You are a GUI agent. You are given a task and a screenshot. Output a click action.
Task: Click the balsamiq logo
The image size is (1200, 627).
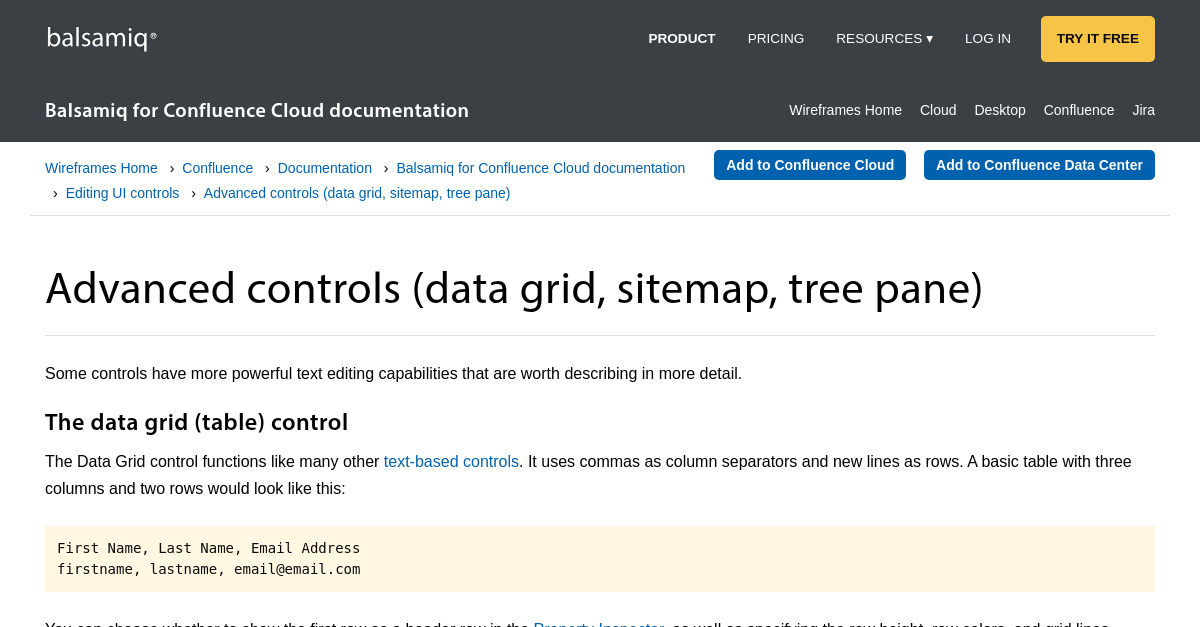coord(101,38)
